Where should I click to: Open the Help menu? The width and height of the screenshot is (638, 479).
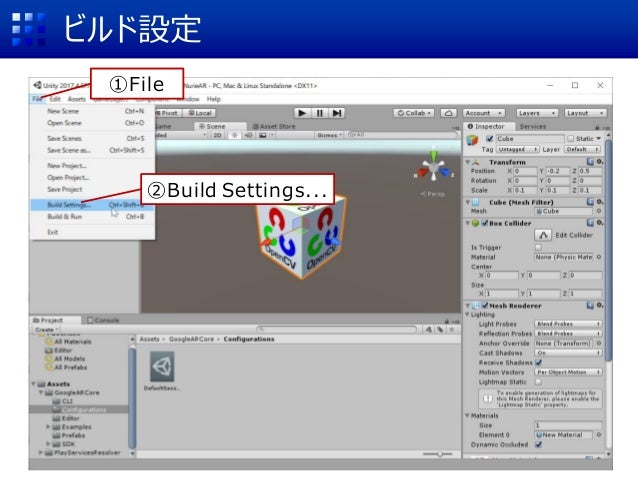pyautogui.click(x=214, y=99)
